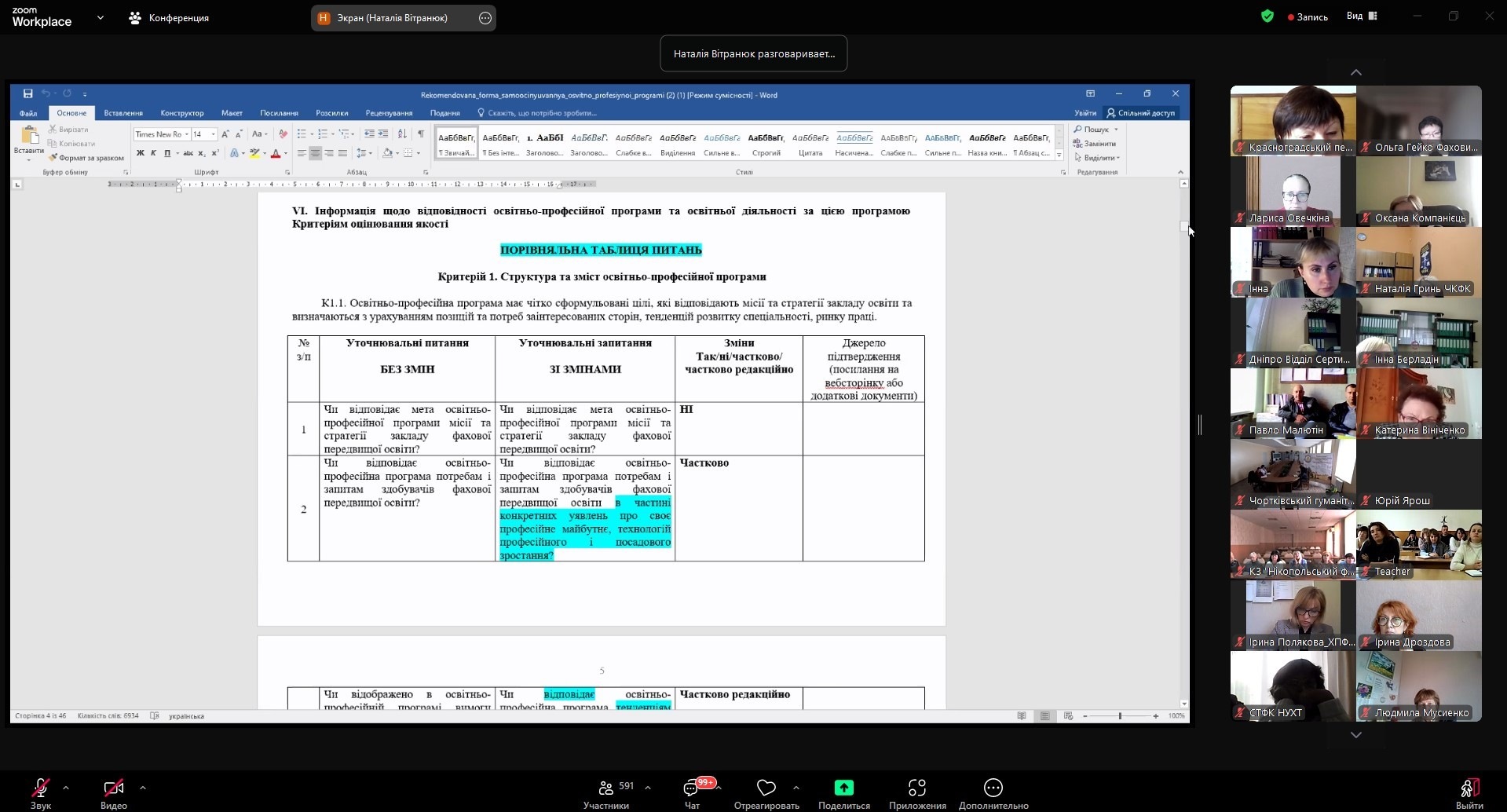Open the Дополнительно more options menu
This screenshot has width=1507, height=812.
coord(993,788)
